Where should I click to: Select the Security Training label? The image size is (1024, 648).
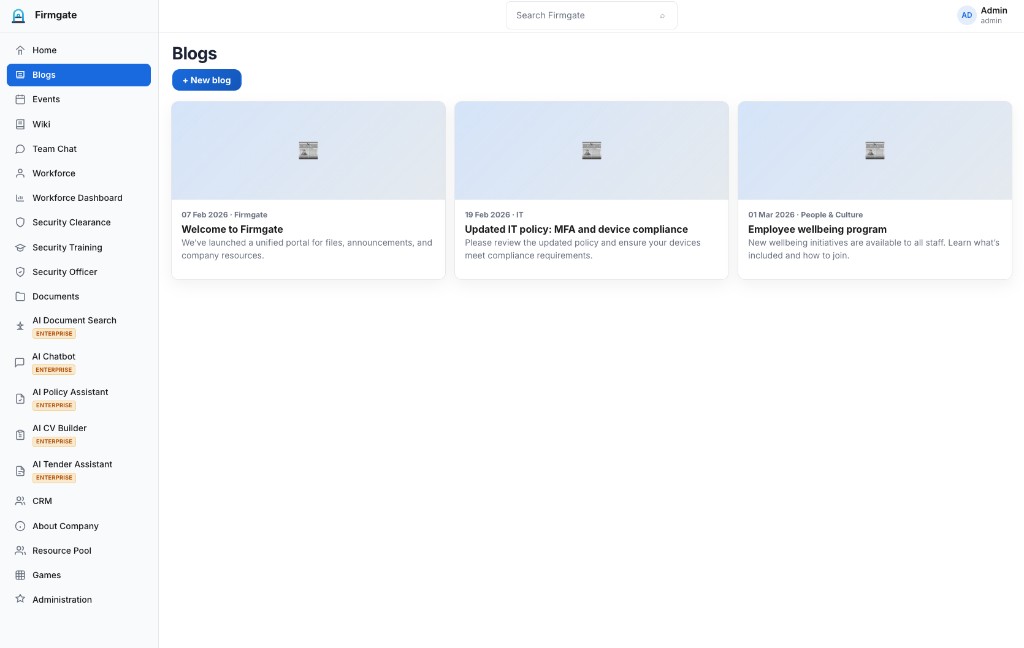click(67, 248)
